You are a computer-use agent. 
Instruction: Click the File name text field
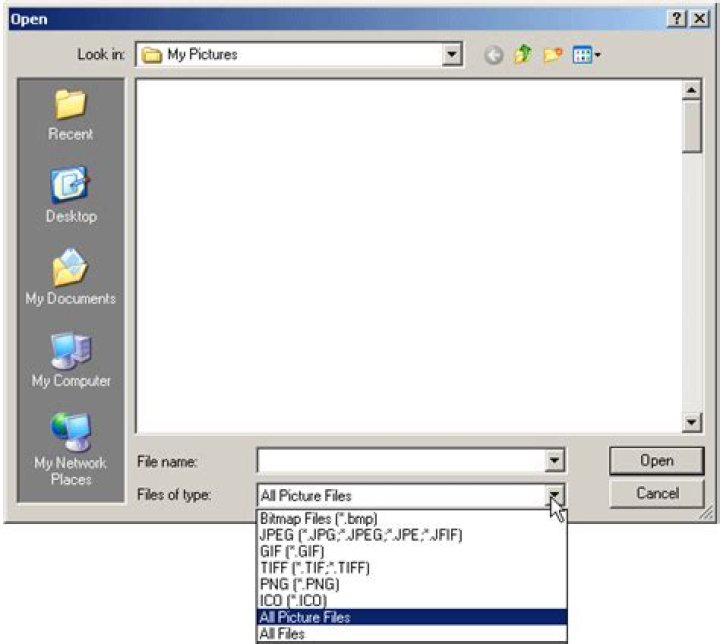401,461
